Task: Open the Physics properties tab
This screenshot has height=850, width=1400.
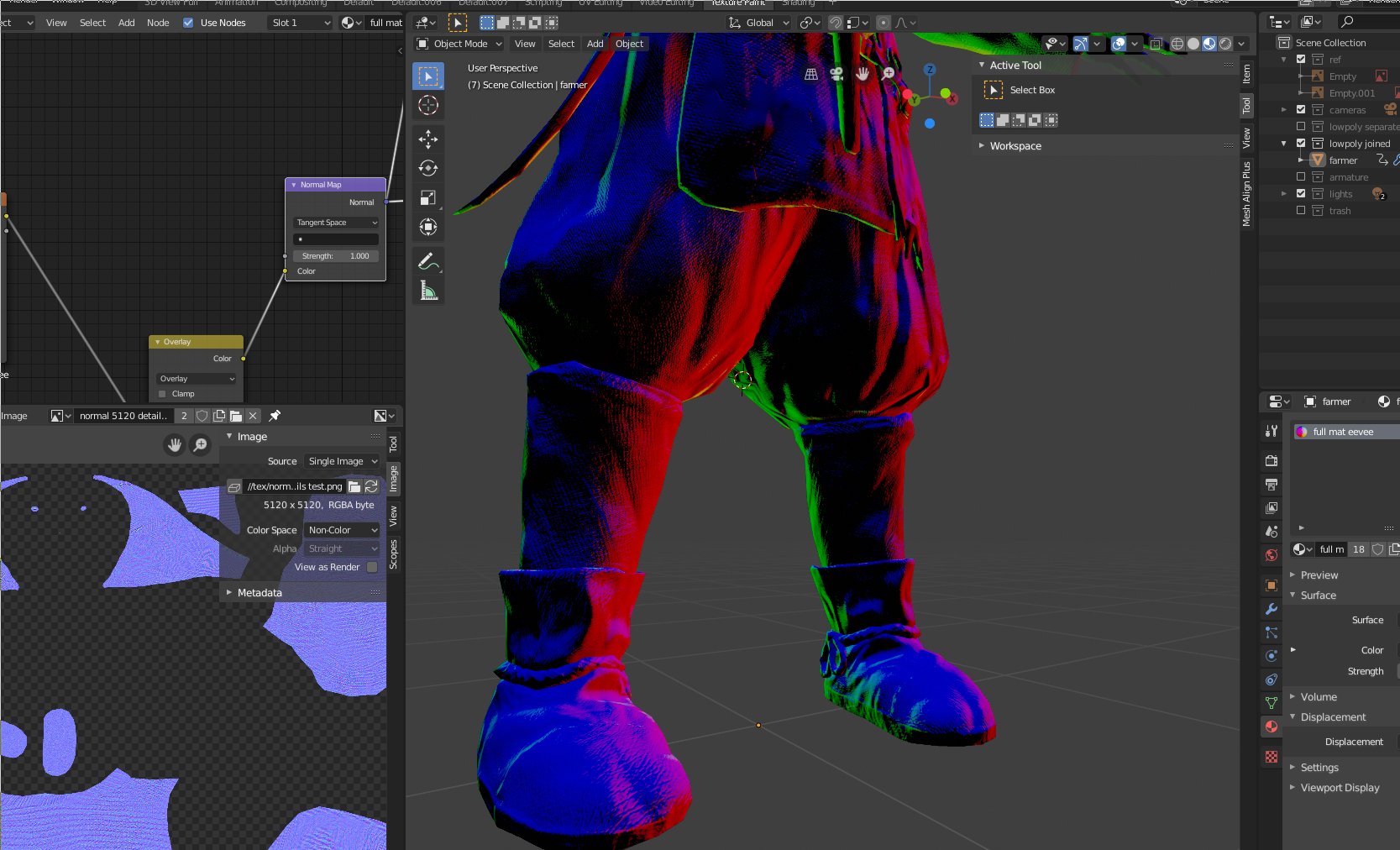Action: (1272, 656)
